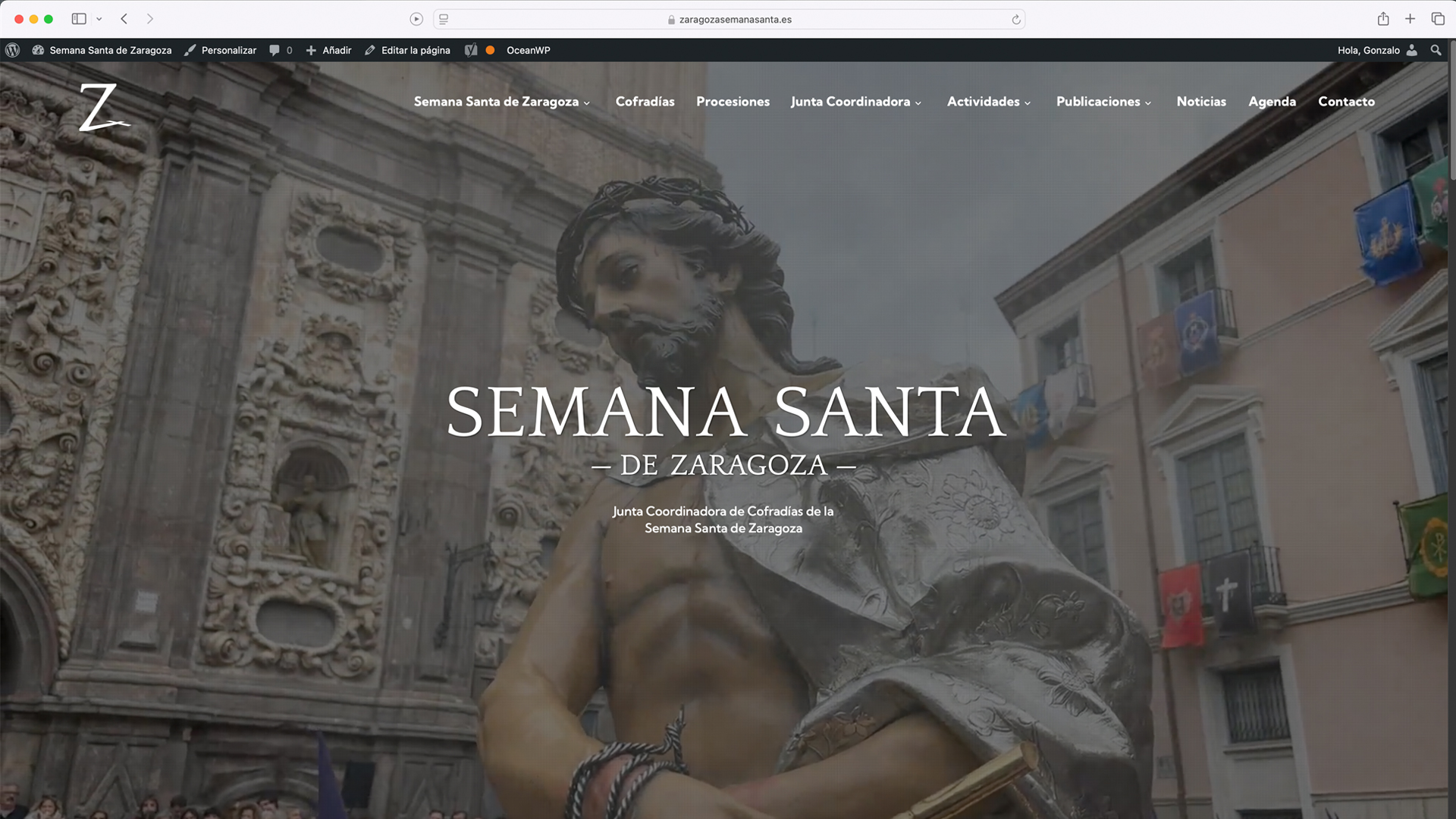Expand the Actividades dropdown menu

point(1028,103)
